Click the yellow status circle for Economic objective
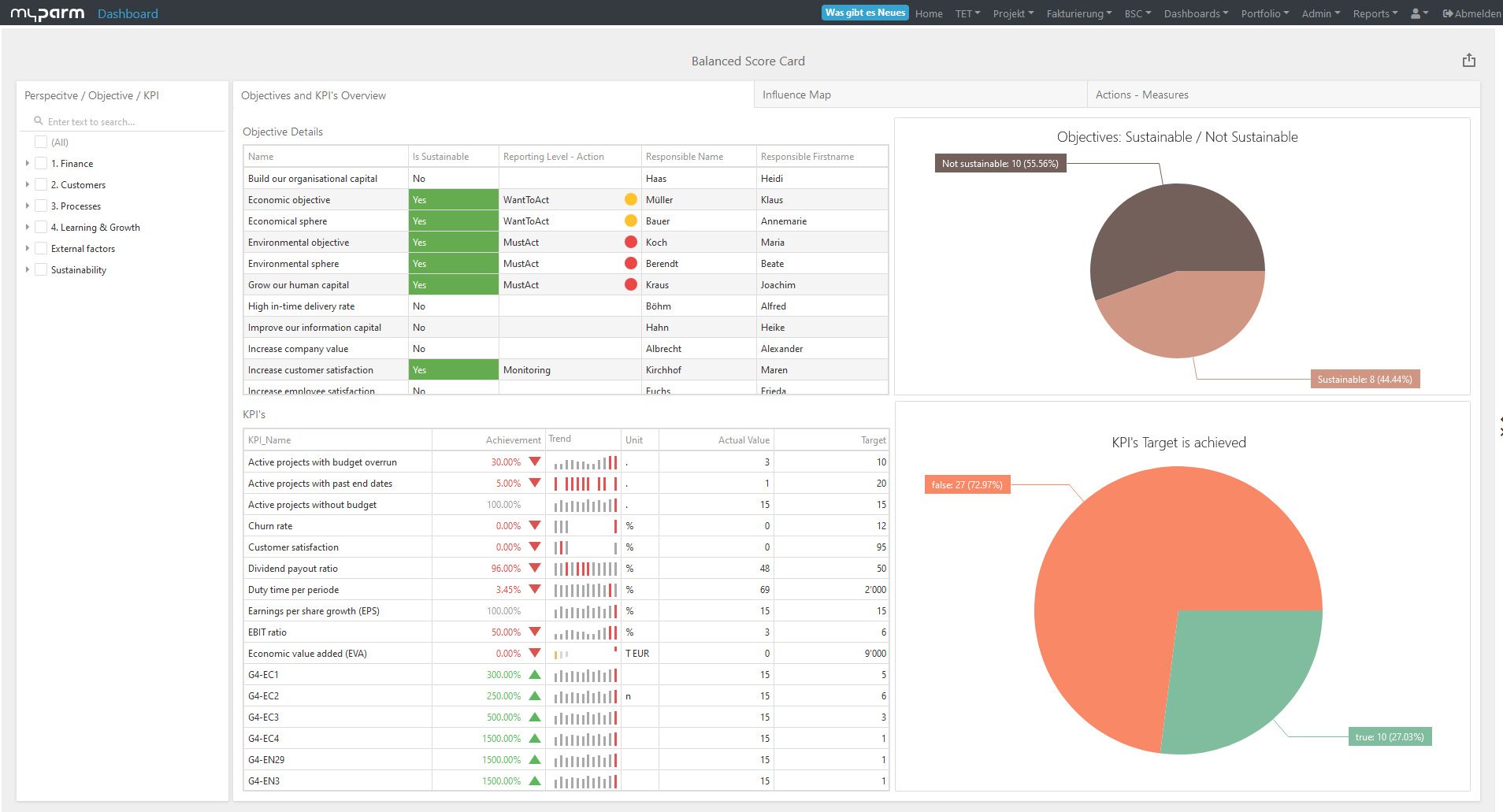This screenshot has width=1503, height=812. pos(630,199)
